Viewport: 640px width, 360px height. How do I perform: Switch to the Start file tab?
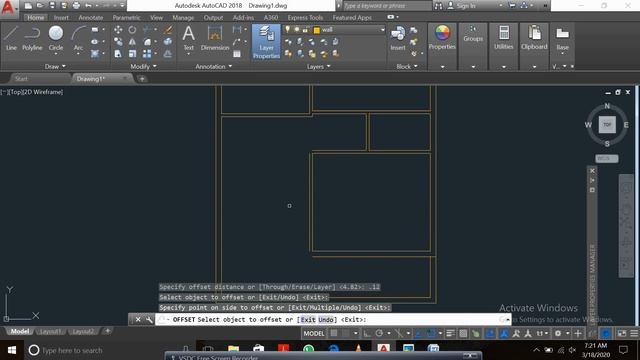click(x=21, y=79)
